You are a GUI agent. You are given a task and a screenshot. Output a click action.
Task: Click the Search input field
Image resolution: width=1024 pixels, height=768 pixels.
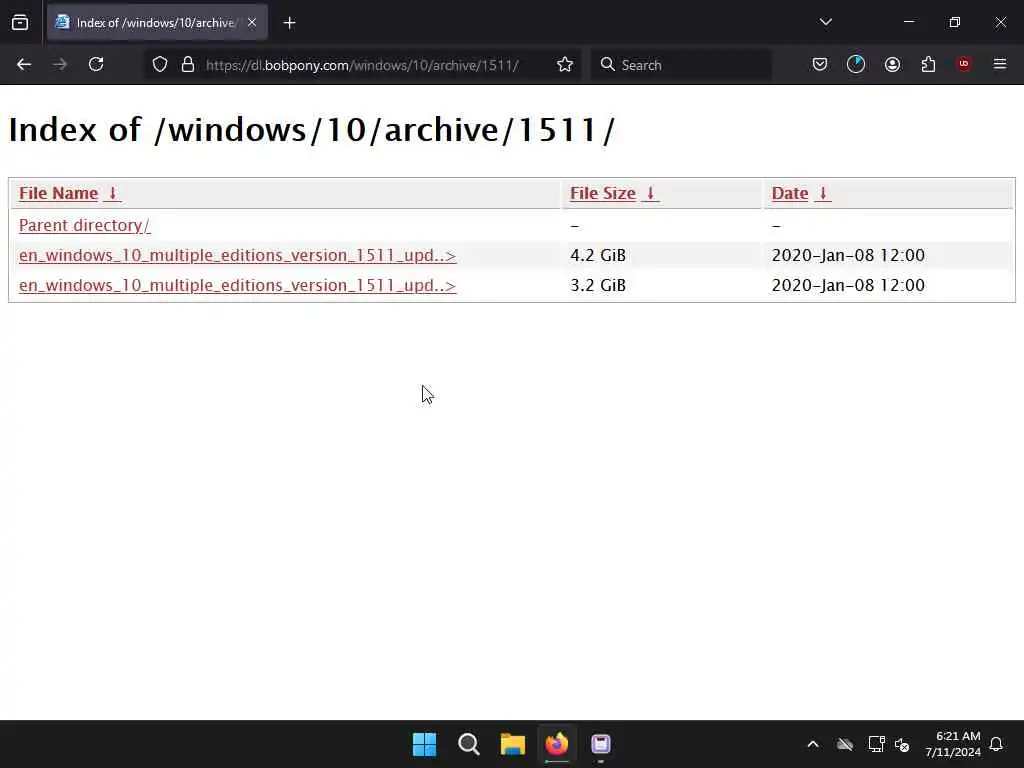tap(681, 65)
